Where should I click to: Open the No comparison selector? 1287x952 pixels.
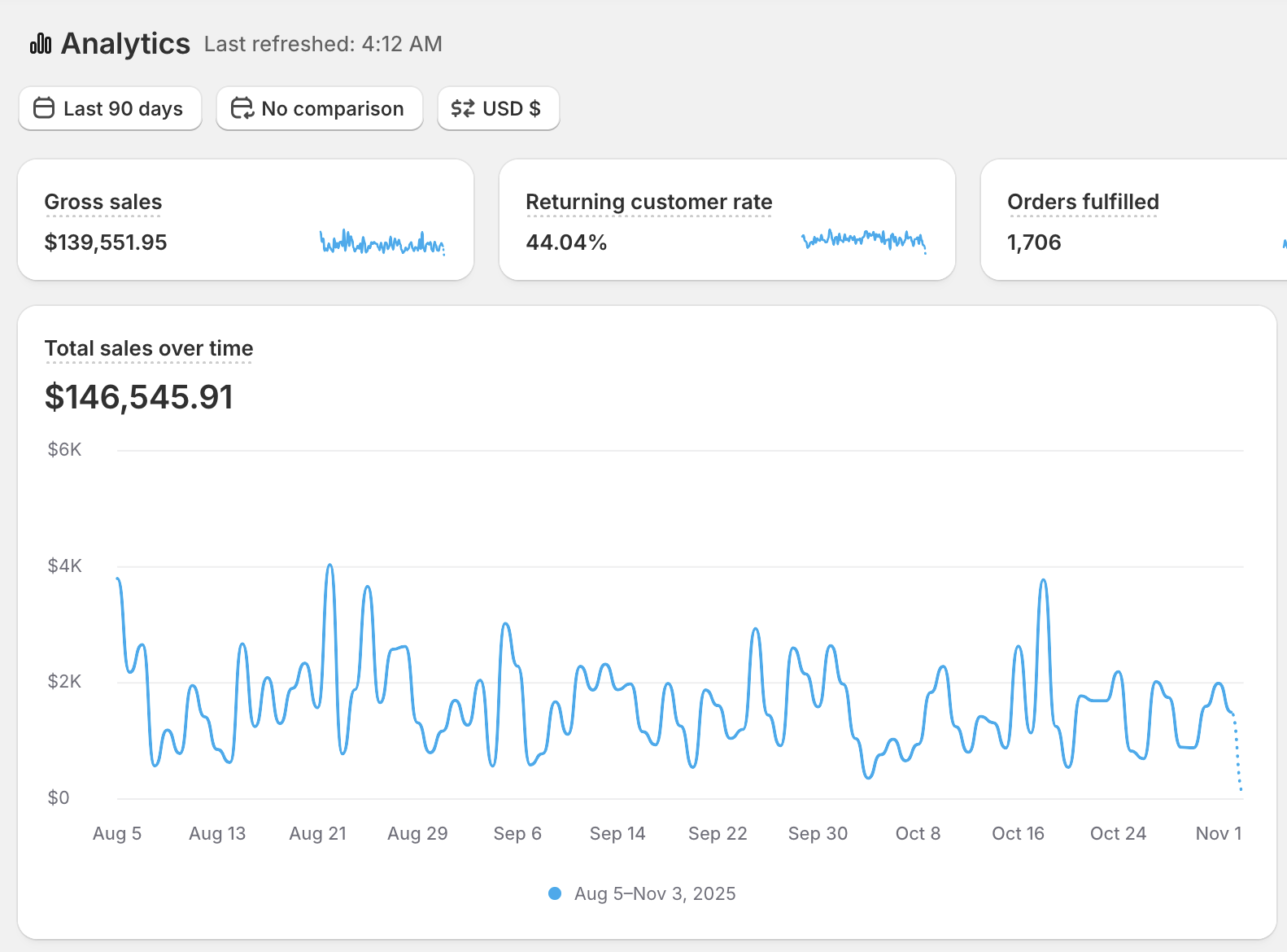click(x=320, y=108)
